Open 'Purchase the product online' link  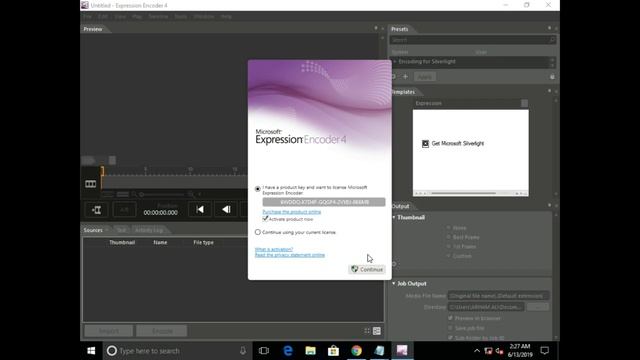coord(291,212)
